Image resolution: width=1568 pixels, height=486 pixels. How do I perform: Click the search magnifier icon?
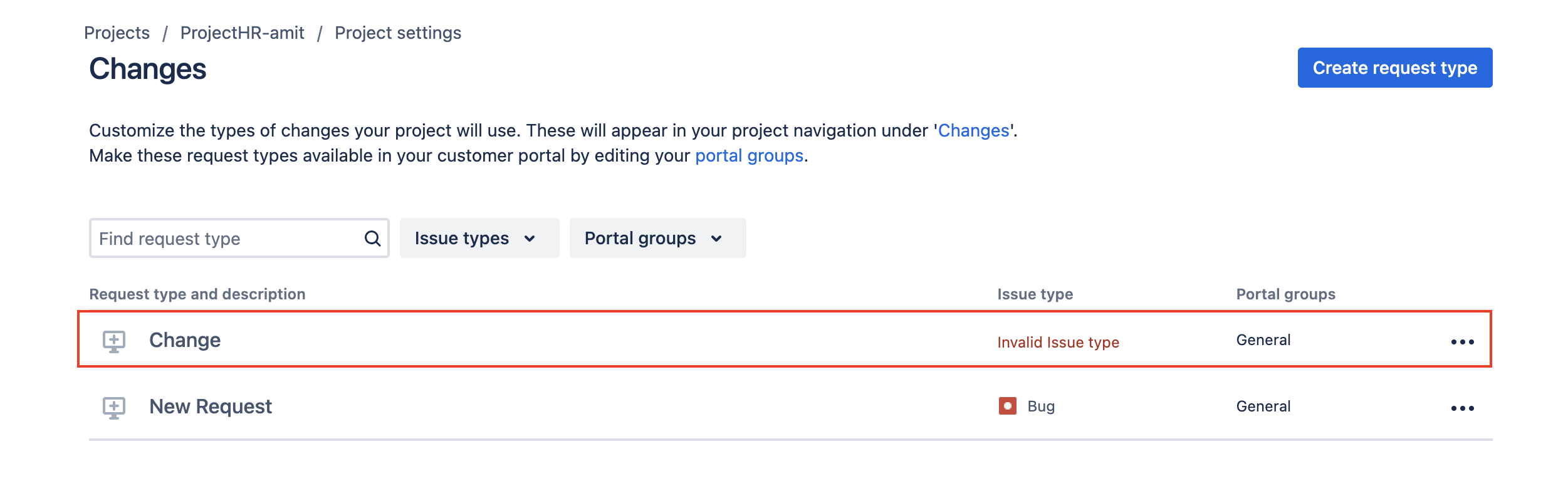[372, 239]
